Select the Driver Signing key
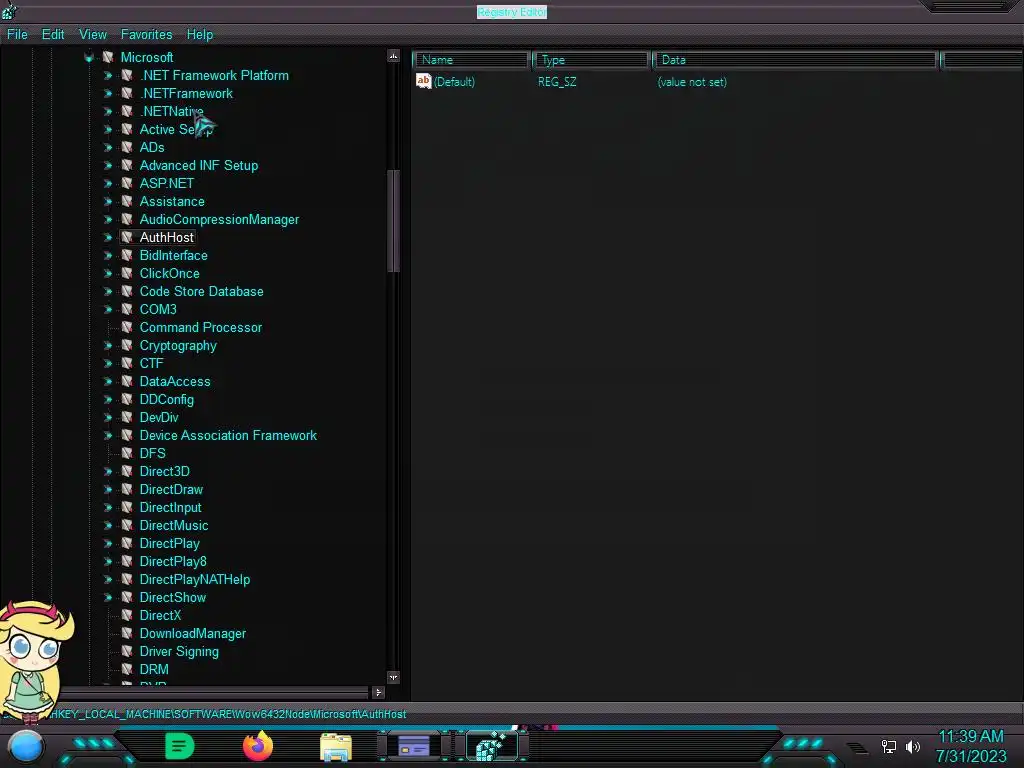Viewport: 1024px width, 768px height. pos(179,652)
